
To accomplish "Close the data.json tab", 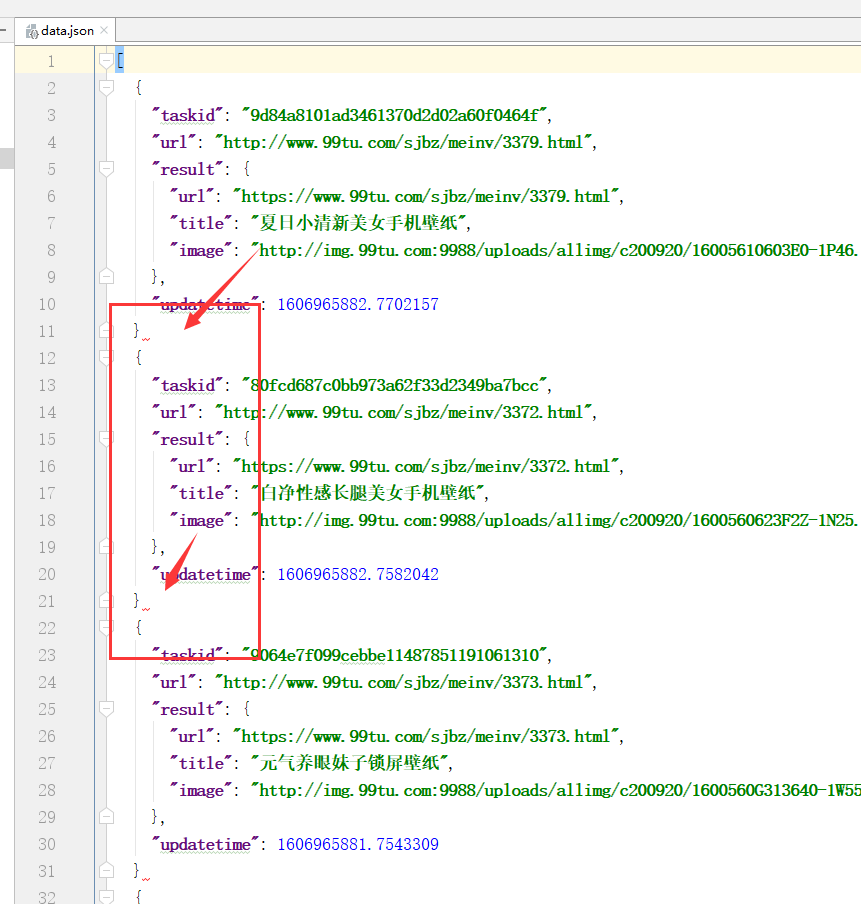I will [x=104, y=30].
